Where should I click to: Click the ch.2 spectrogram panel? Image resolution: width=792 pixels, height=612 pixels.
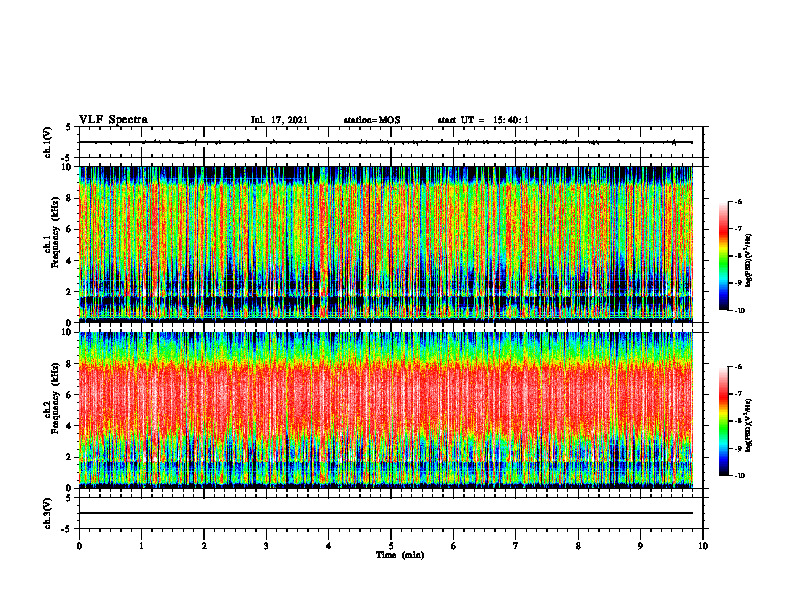386,410
